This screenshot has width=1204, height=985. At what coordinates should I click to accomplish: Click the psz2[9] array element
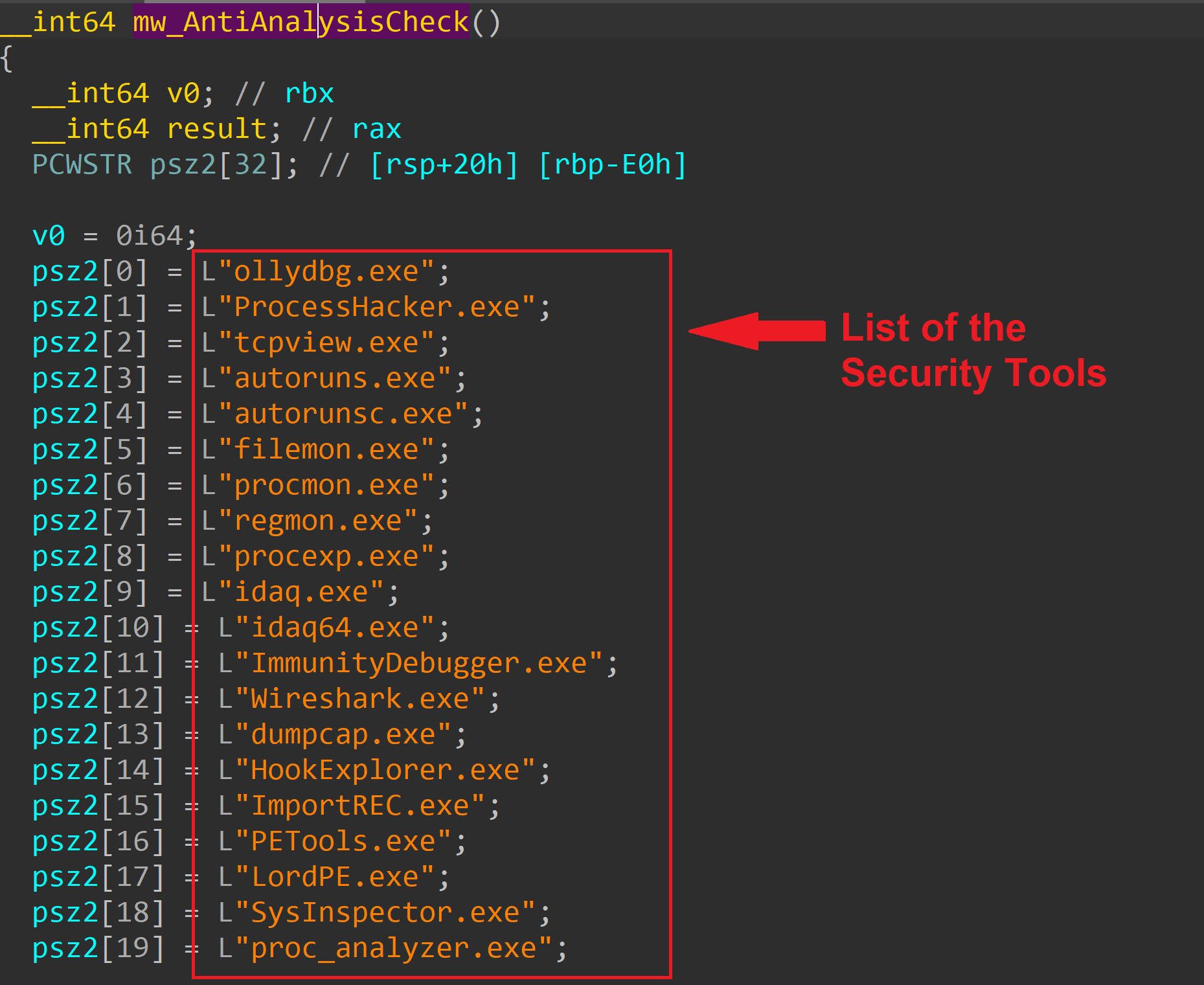coord(91,592)
